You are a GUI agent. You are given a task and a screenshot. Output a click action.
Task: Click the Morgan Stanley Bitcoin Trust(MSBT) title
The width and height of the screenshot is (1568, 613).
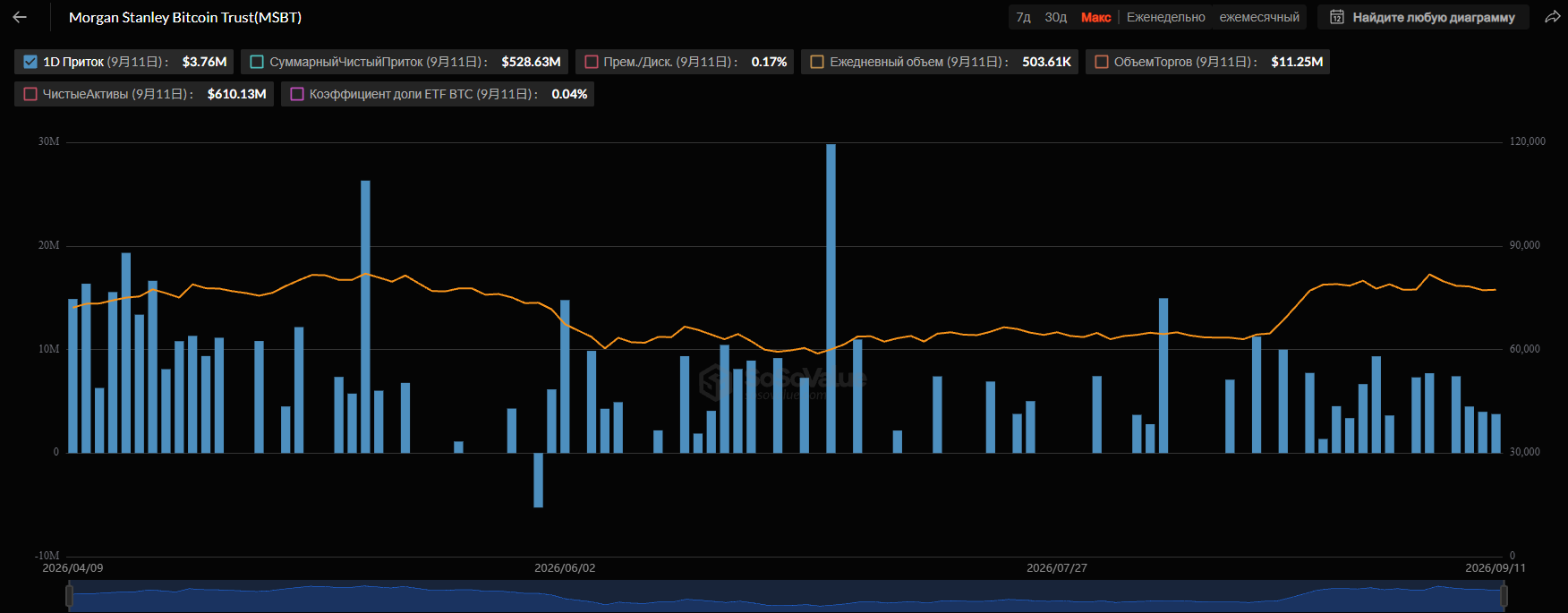185,17
